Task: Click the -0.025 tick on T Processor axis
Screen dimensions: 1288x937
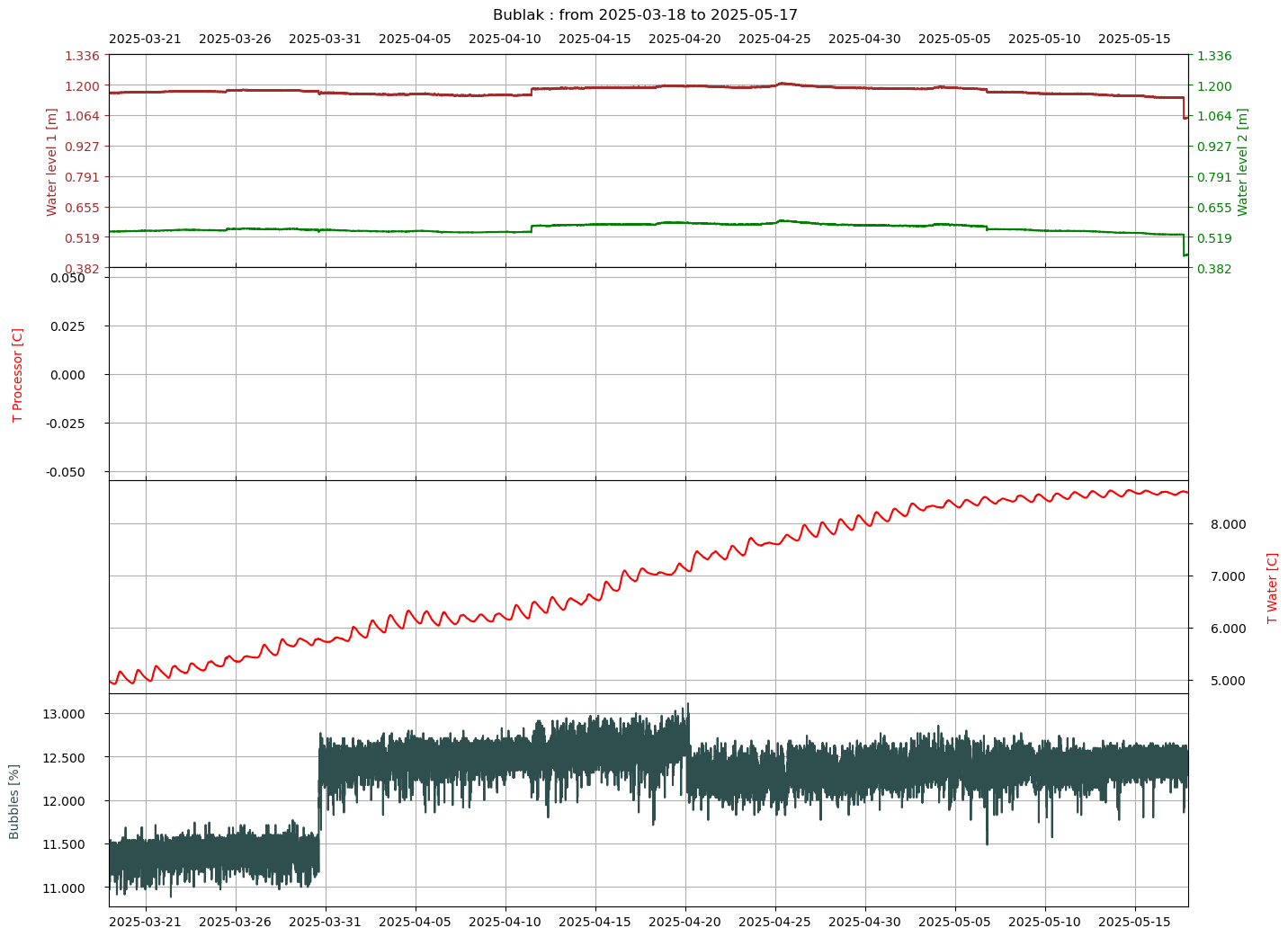Action: click(x=65, y=424)
